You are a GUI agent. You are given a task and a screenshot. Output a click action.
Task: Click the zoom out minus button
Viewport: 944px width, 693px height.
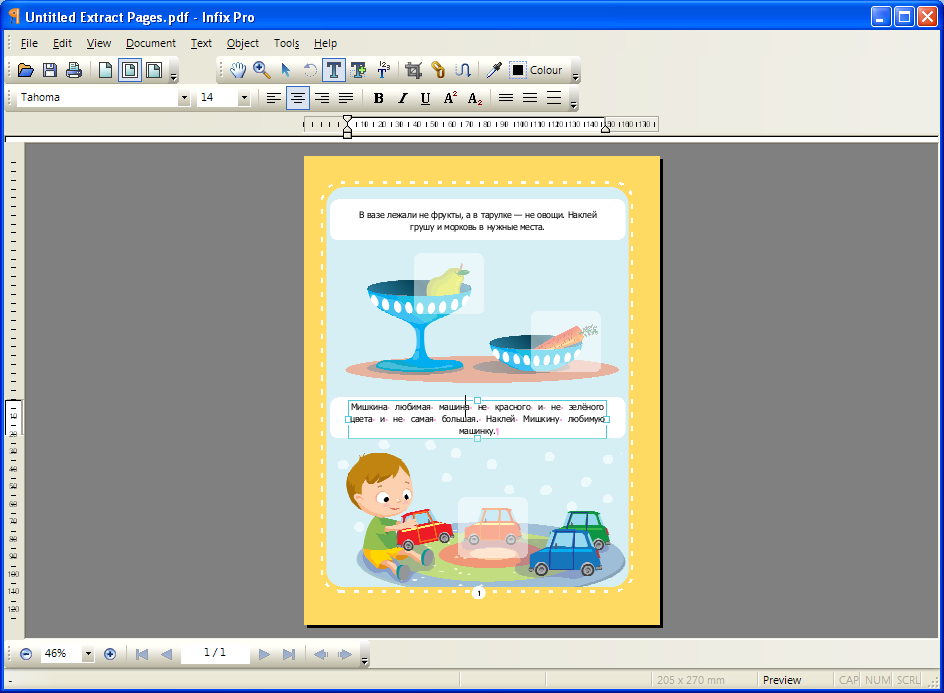[26, 654]
